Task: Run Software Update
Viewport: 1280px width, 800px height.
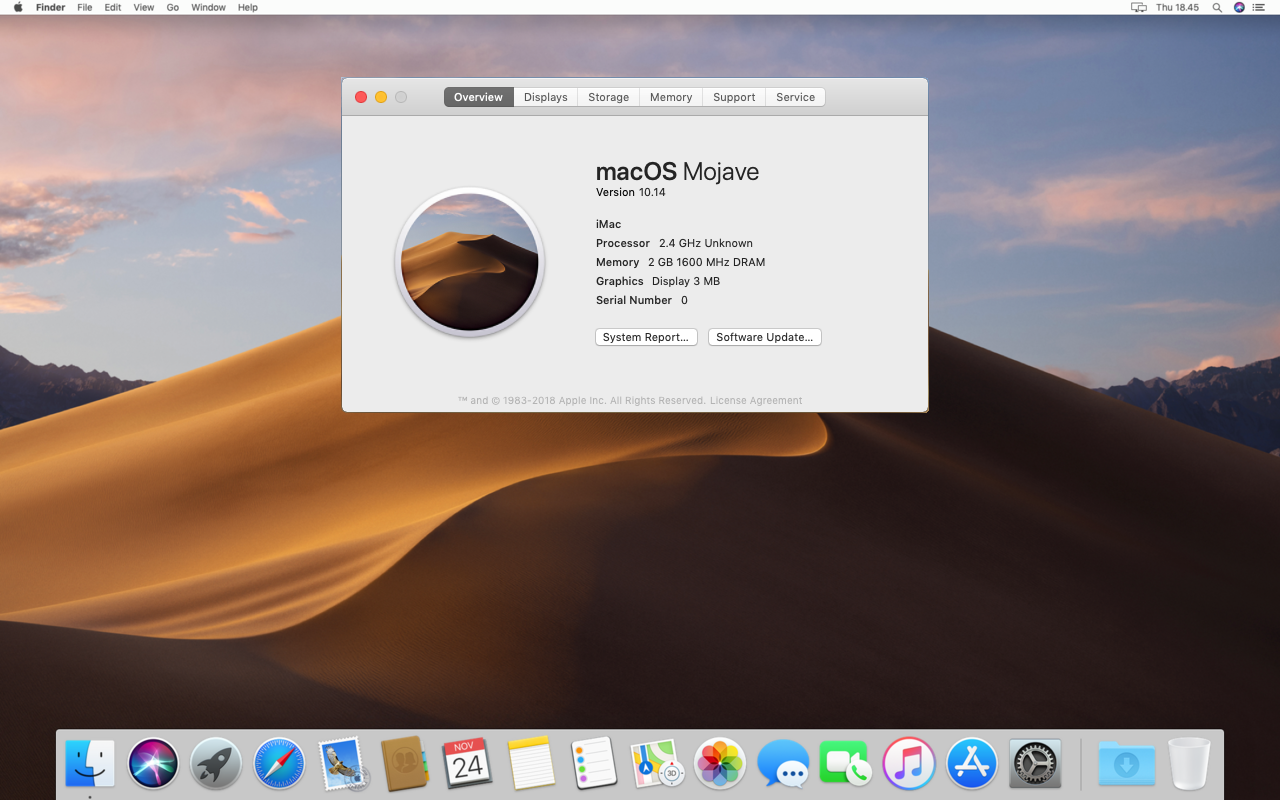Action: coord(764,337)
